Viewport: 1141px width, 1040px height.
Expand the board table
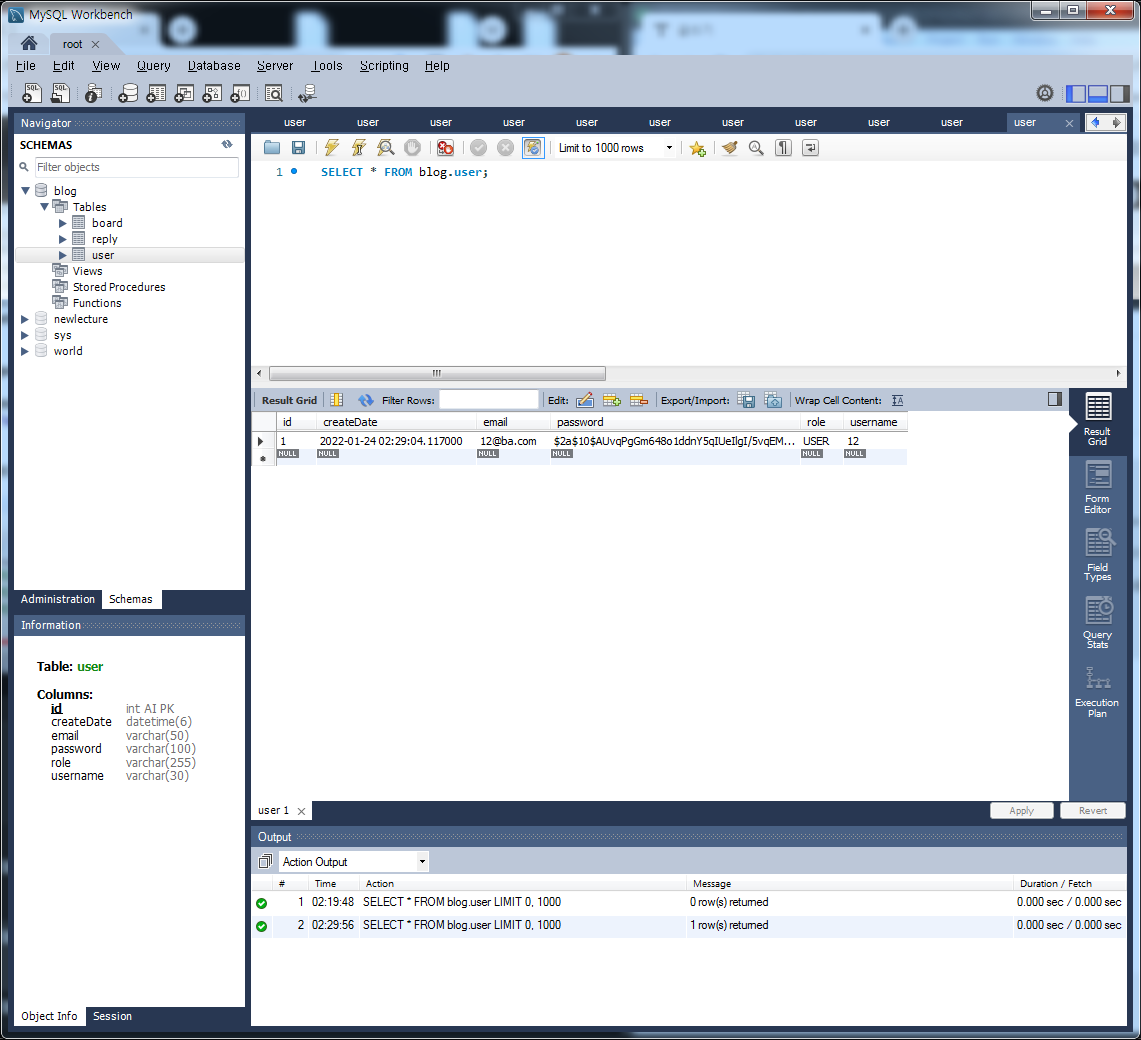coord(63,223)
